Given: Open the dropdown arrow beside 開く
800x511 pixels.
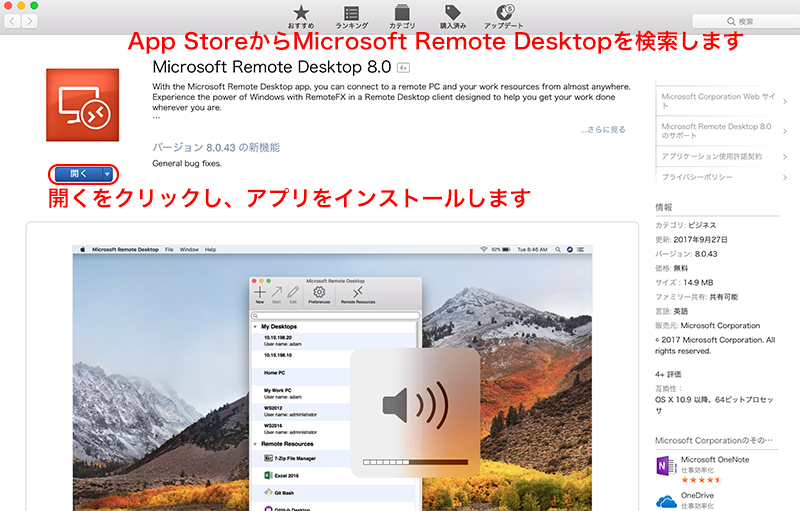Looking at the screenshot, I should (x=107, y=174).
